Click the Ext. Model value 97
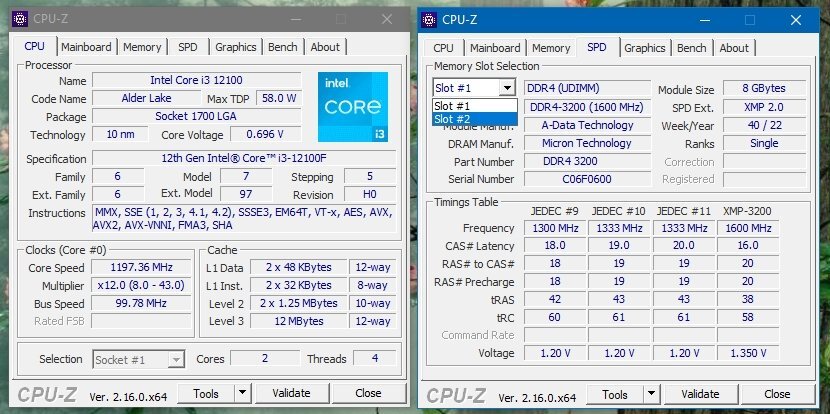830x414 pixels. [x=246, y=194]
